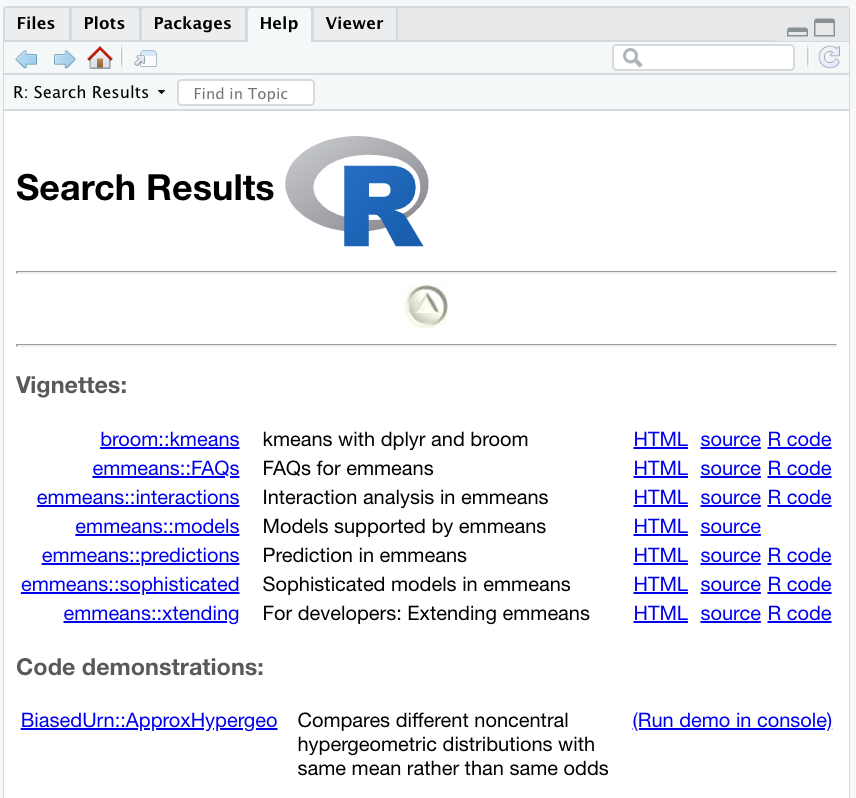Minimize the Help pane
This screenshot has width=856, height=798.
point(797,30)
